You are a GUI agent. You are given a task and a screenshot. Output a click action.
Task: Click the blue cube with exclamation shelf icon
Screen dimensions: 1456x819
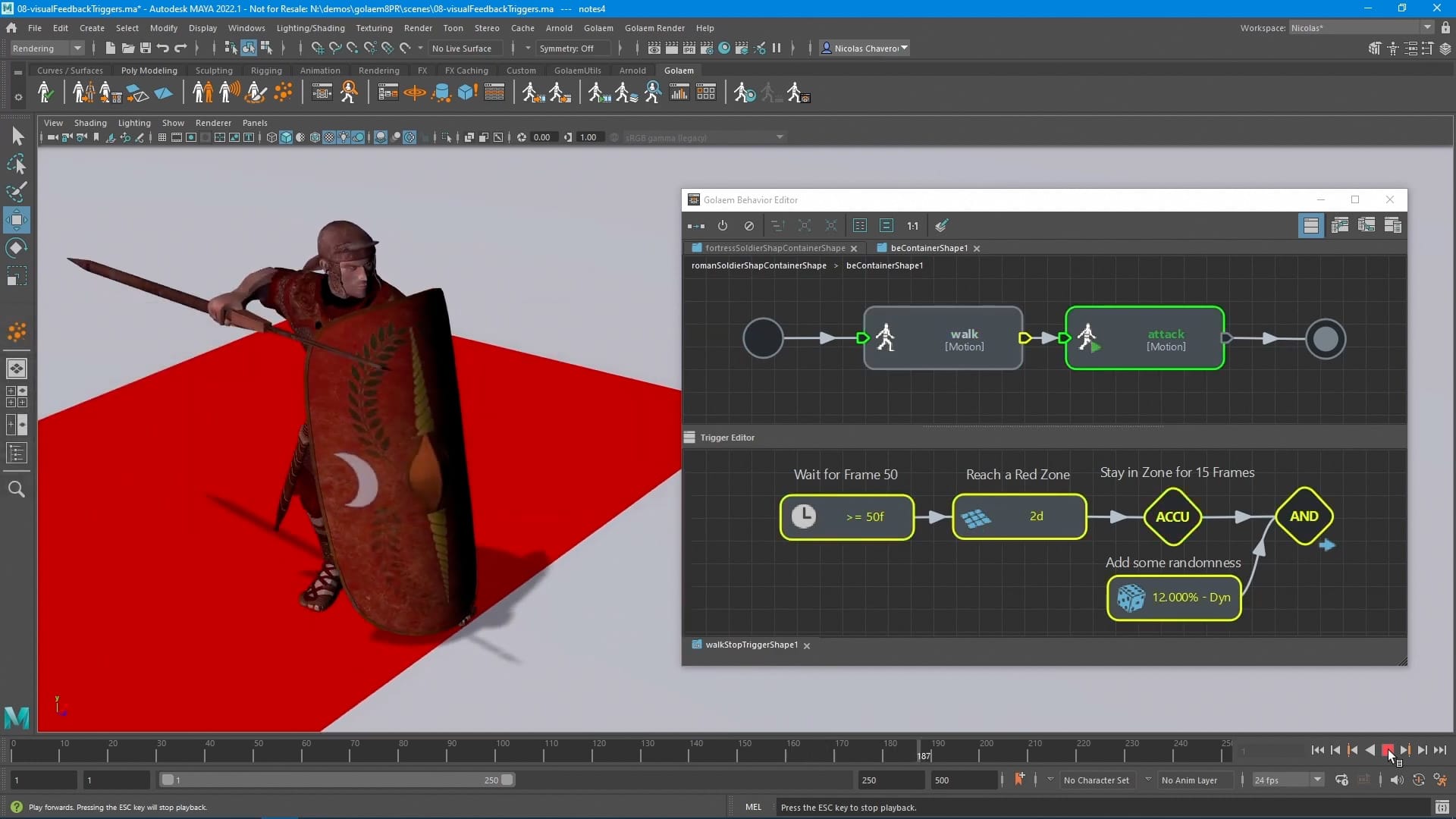467,93
